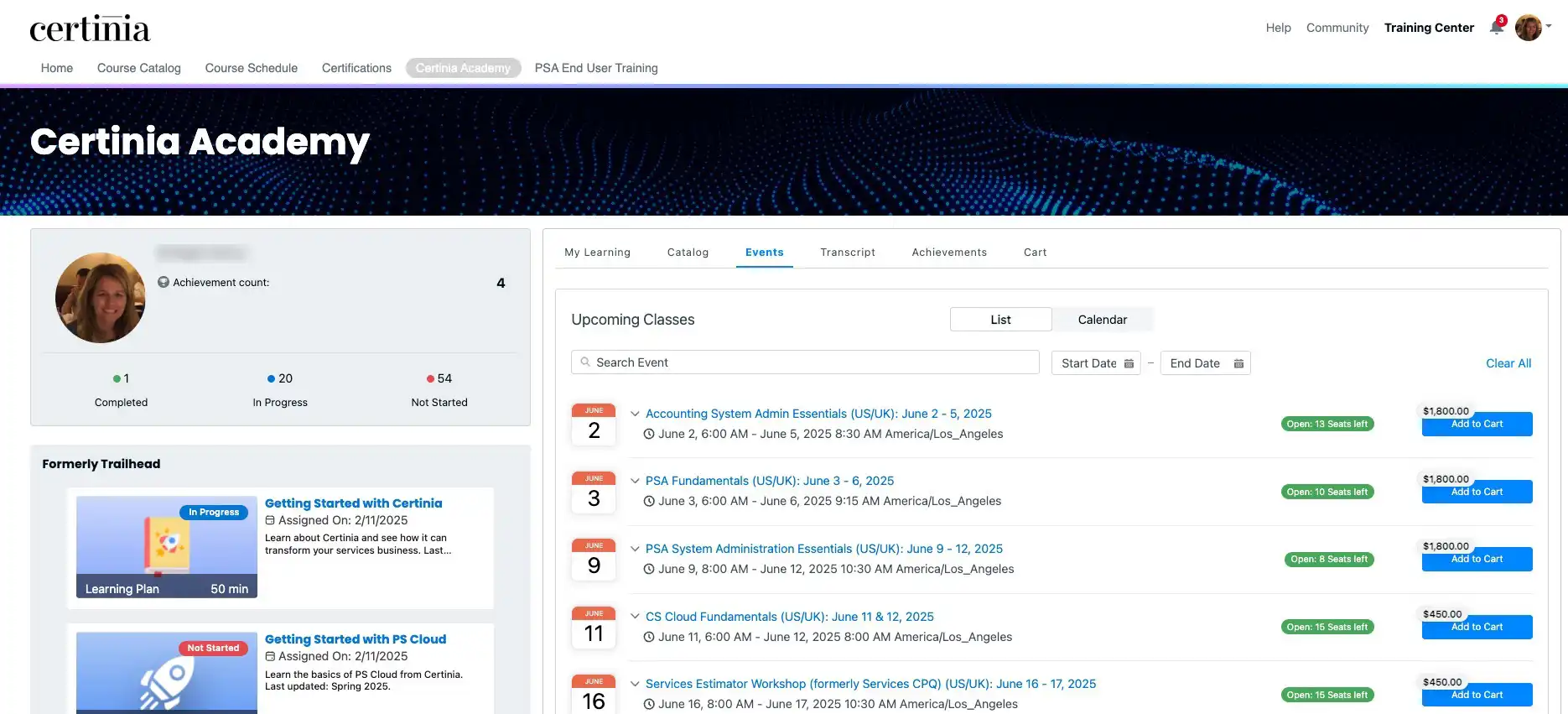This screenshot has width=1568, height=714.
Task: Open the notifications bell icon
Action: click(1497, 27)
